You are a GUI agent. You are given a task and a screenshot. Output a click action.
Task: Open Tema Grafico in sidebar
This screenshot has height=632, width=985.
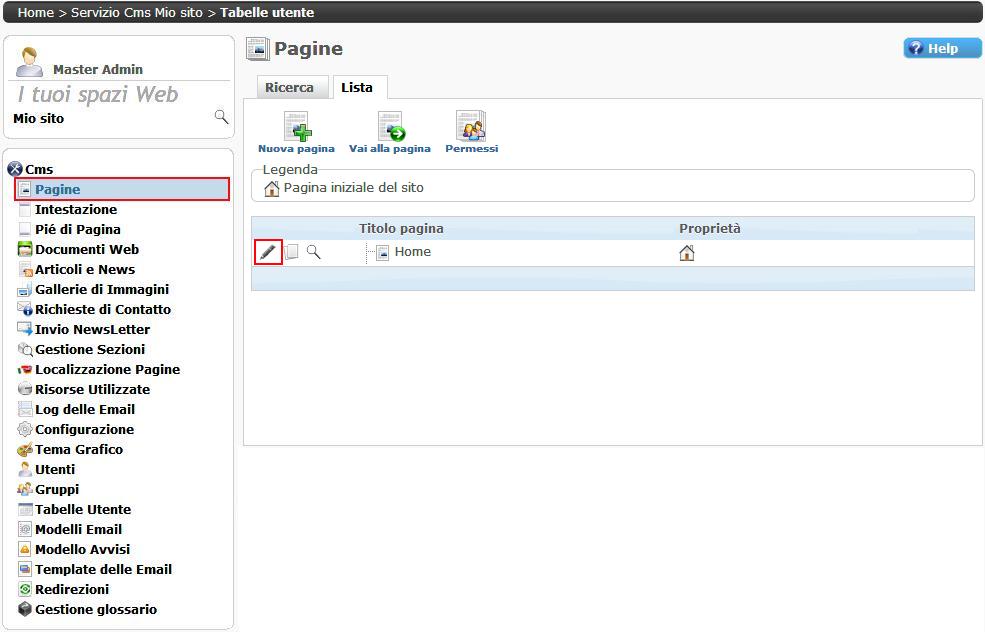(x=79, y=449)
